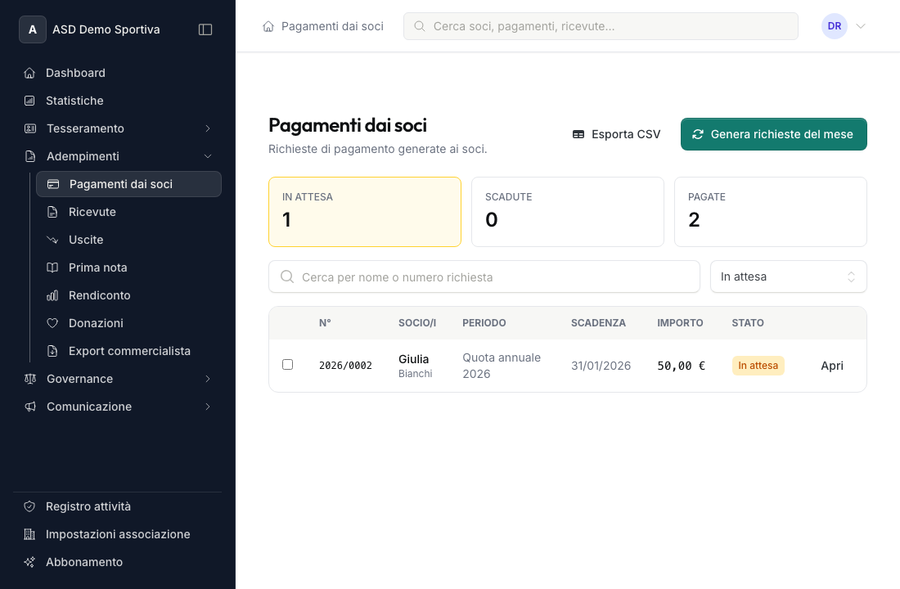
Task: Check the payment row checkbox for 2026/0002
Action: coord(288,365)
